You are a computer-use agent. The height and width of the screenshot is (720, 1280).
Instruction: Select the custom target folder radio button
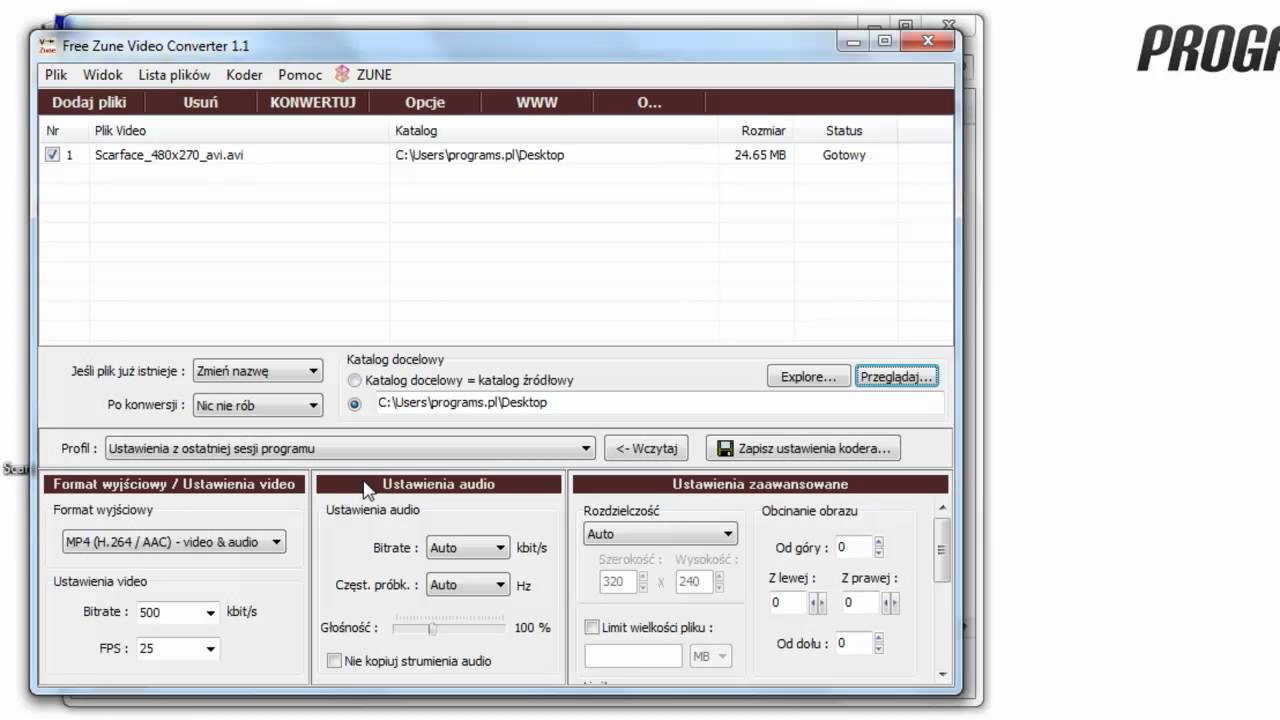pyautogui.click(x=354, y=404)
